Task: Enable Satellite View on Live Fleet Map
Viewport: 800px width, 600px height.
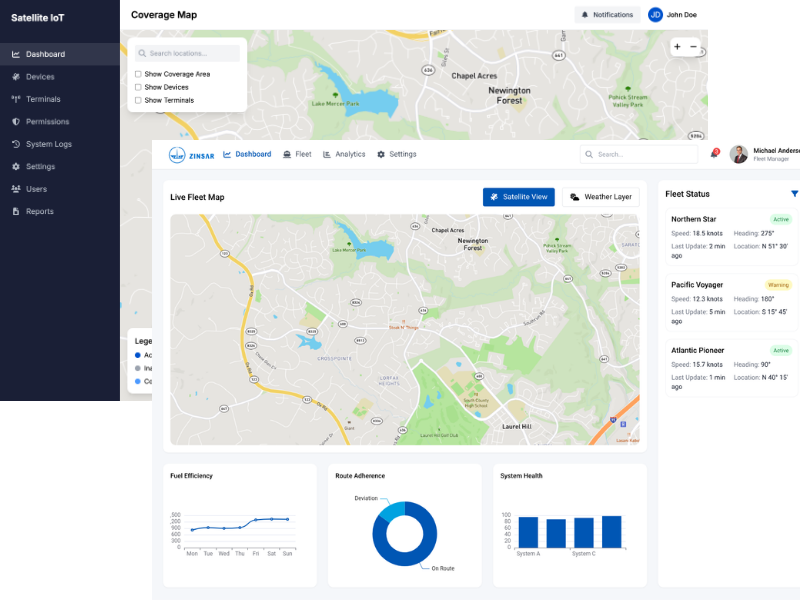Action: [519, 197]
